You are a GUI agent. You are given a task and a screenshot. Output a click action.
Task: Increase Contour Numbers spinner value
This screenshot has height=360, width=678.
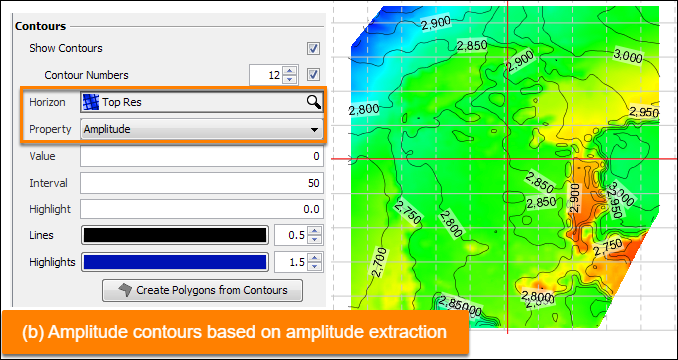tap(291, 71)
